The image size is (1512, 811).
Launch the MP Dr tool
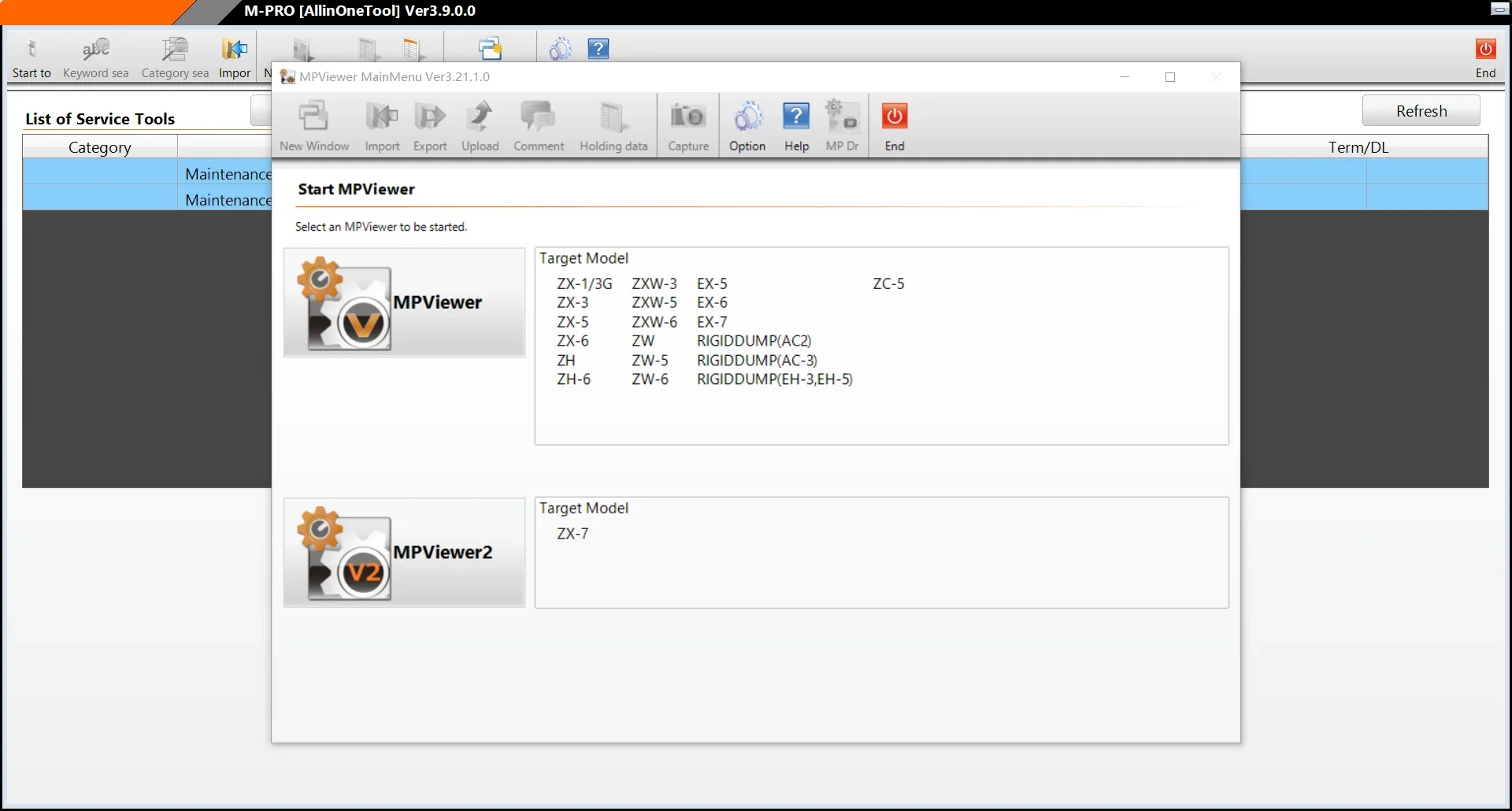pyautogui.click(x=842, y=124)
